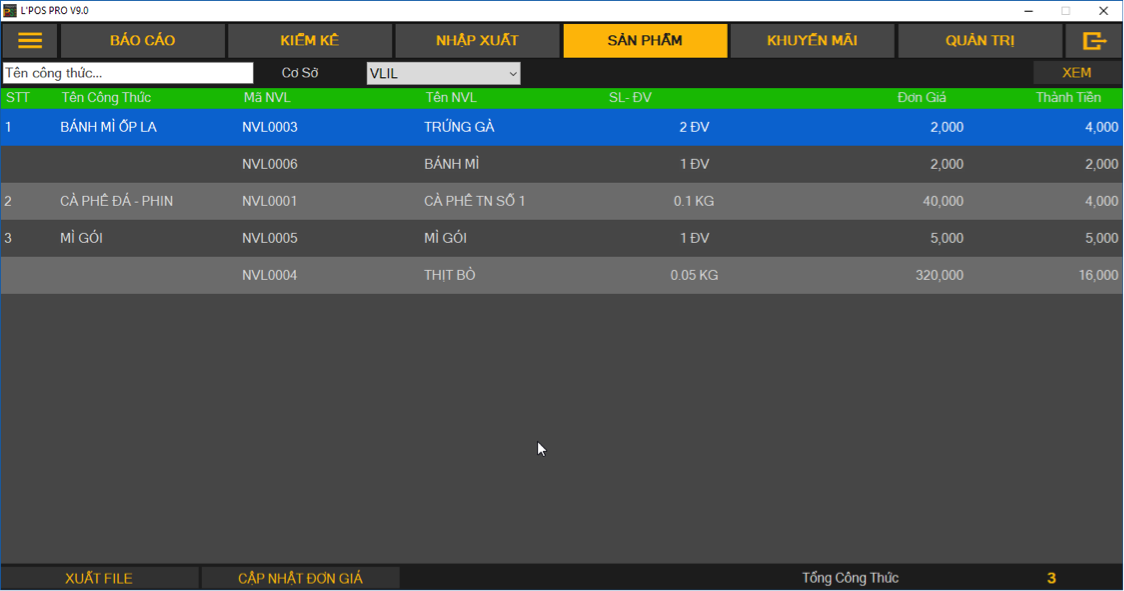
Task: Select the CÀ PHÊ ĐÁ - PHIN row
Action: pos(116,201)
